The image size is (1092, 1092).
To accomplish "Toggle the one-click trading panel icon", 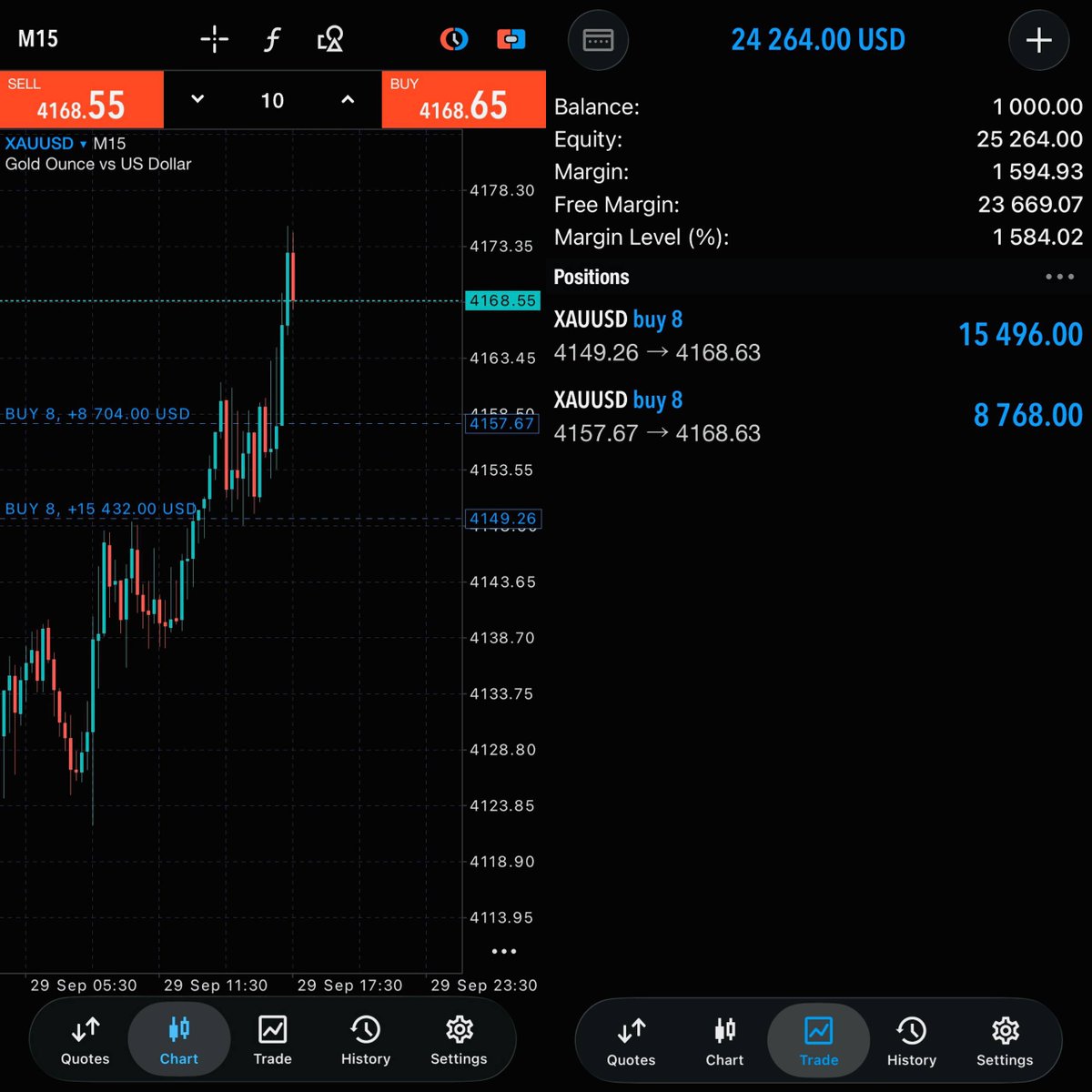I will point(511,39).
